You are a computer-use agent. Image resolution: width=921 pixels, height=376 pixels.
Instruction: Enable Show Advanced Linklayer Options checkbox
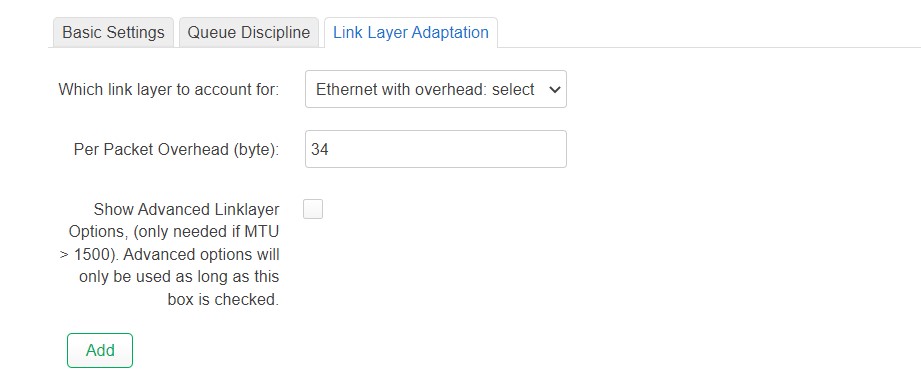313,209
